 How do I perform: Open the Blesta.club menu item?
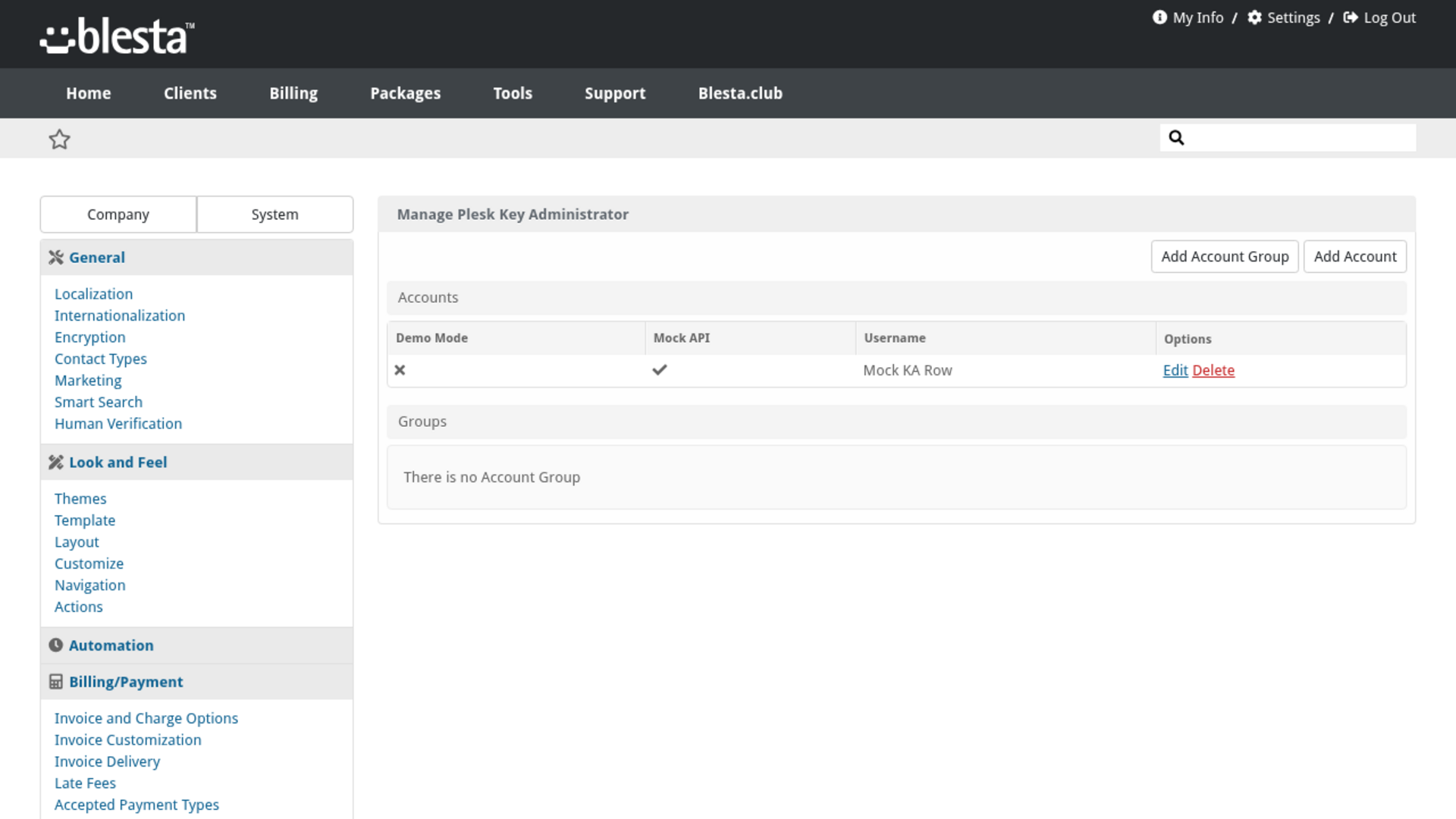pos(740,93)
